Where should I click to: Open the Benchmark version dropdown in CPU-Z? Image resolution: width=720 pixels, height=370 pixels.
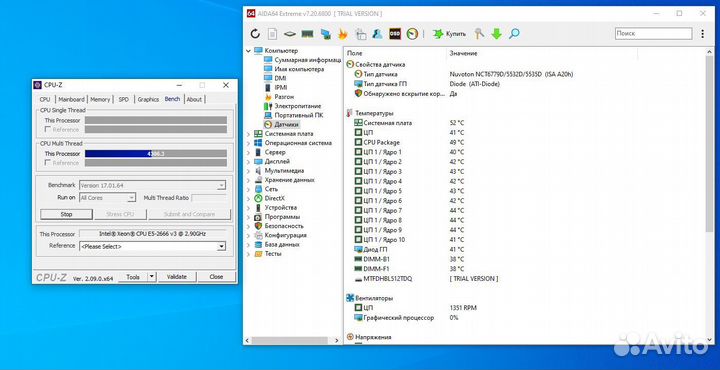coord(152,185)
